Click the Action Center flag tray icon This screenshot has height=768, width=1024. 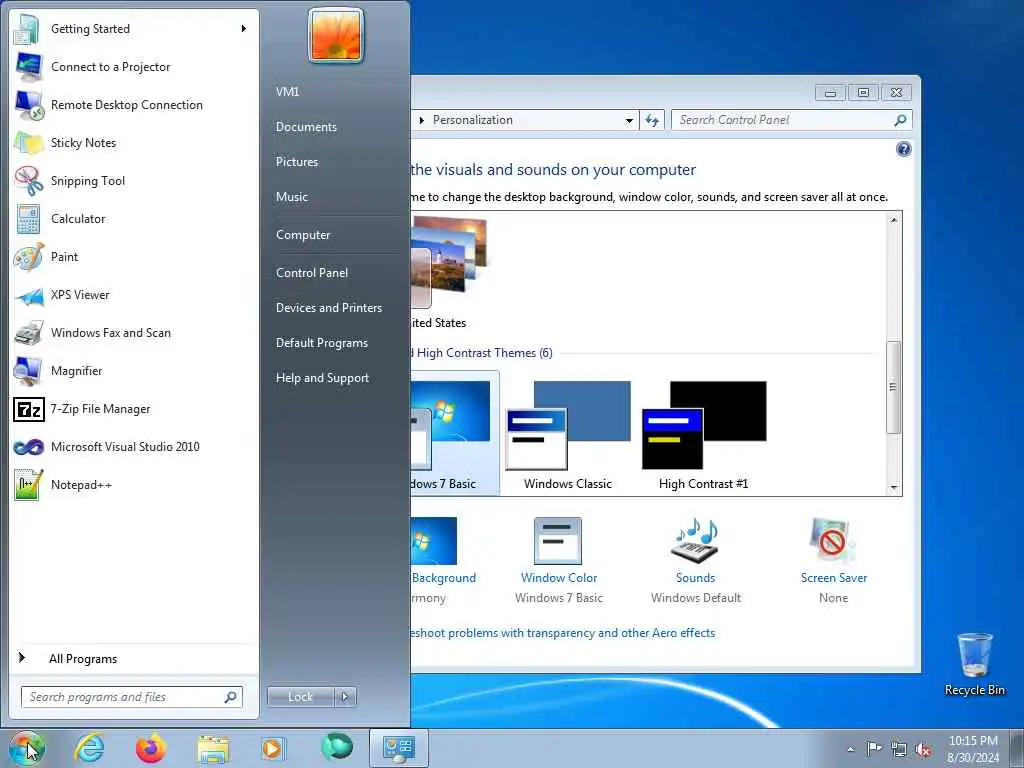pos(873,748)
